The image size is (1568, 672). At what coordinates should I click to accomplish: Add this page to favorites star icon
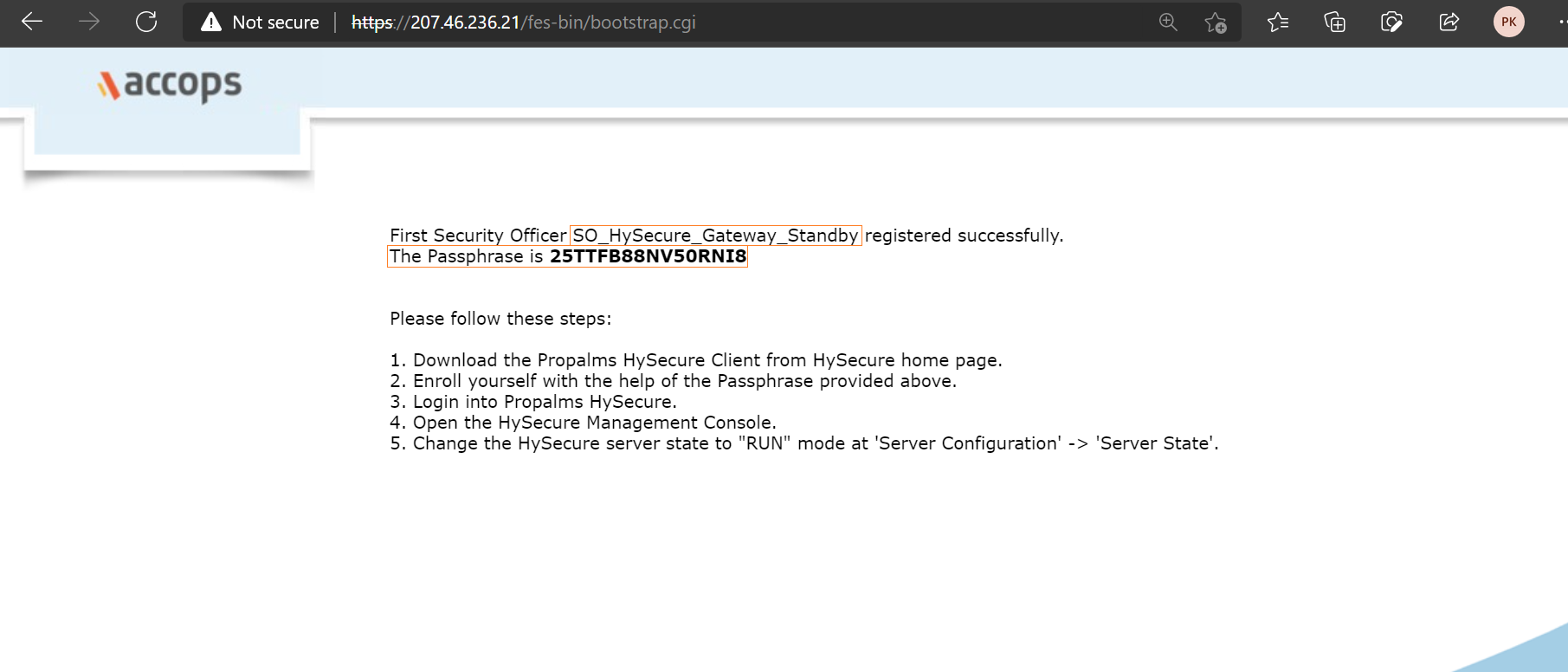click(x=1216, y=23)
